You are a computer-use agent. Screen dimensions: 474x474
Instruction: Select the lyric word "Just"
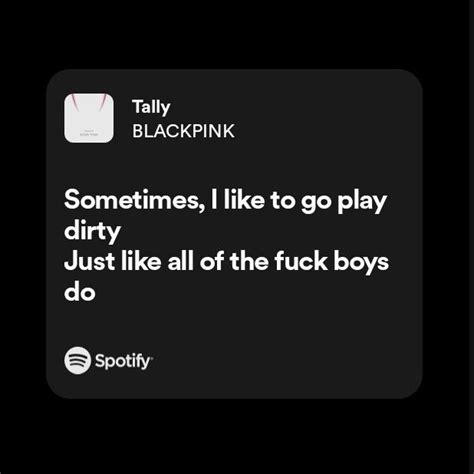point(90,261)
